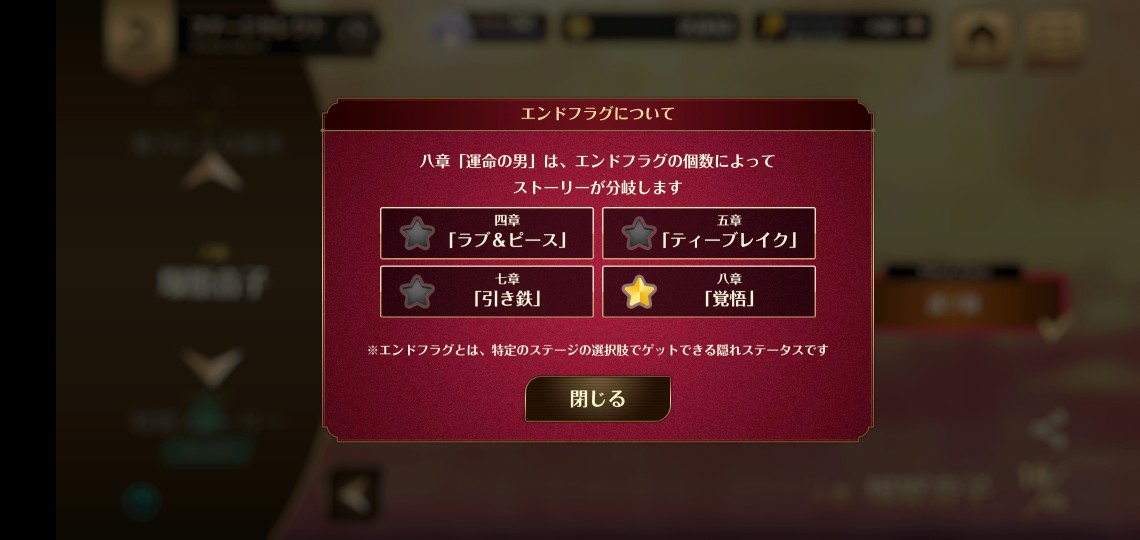Expand the upward chevron in the left panel

click(212, 173)
